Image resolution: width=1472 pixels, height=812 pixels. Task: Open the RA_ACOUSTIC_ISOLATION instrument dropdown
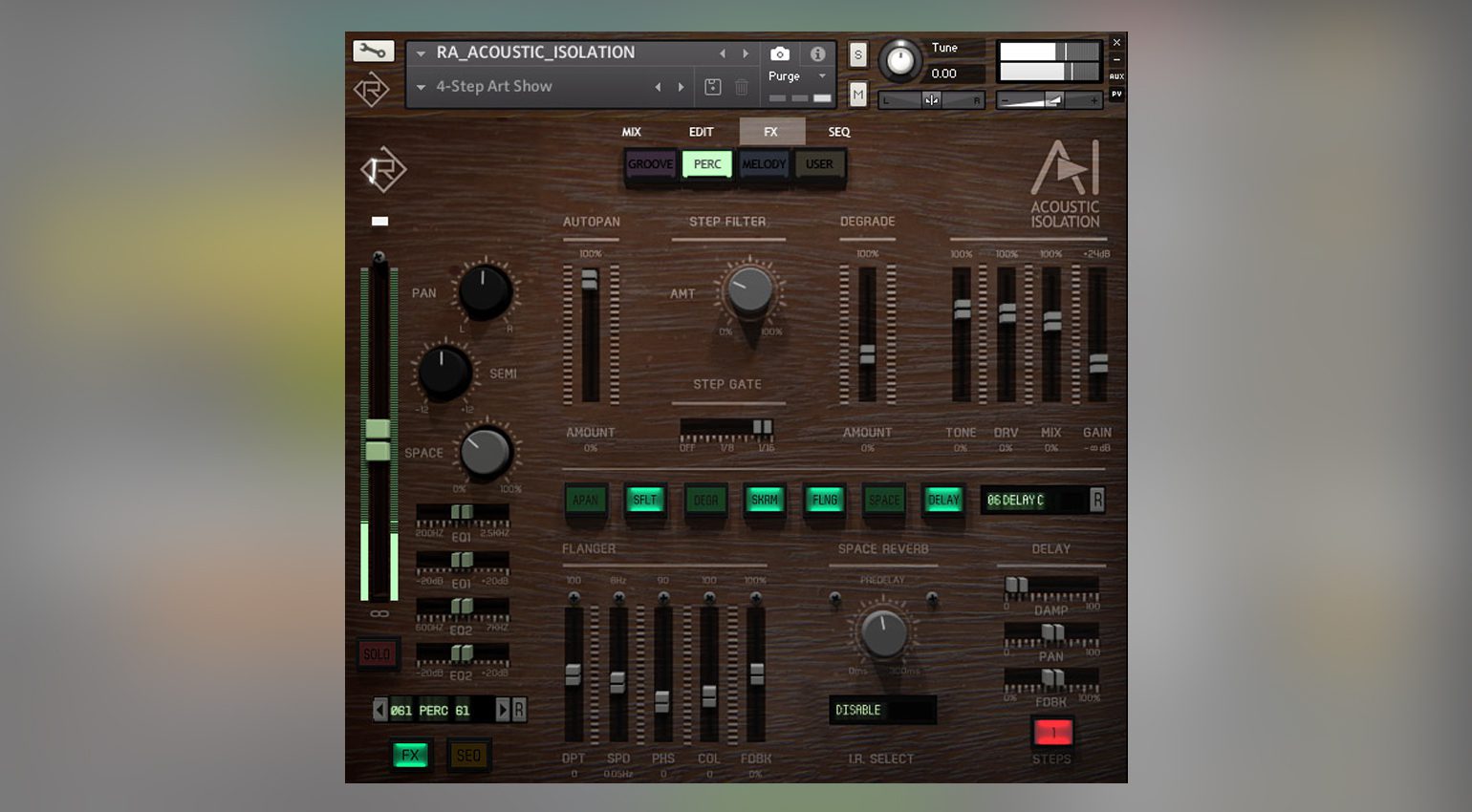[421, 53]
